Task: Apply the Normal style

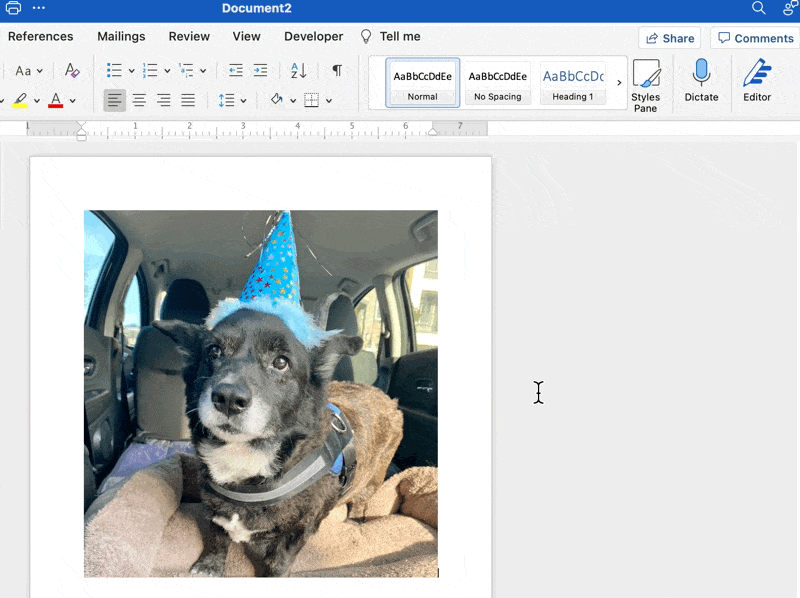Action: pos(422,83)
